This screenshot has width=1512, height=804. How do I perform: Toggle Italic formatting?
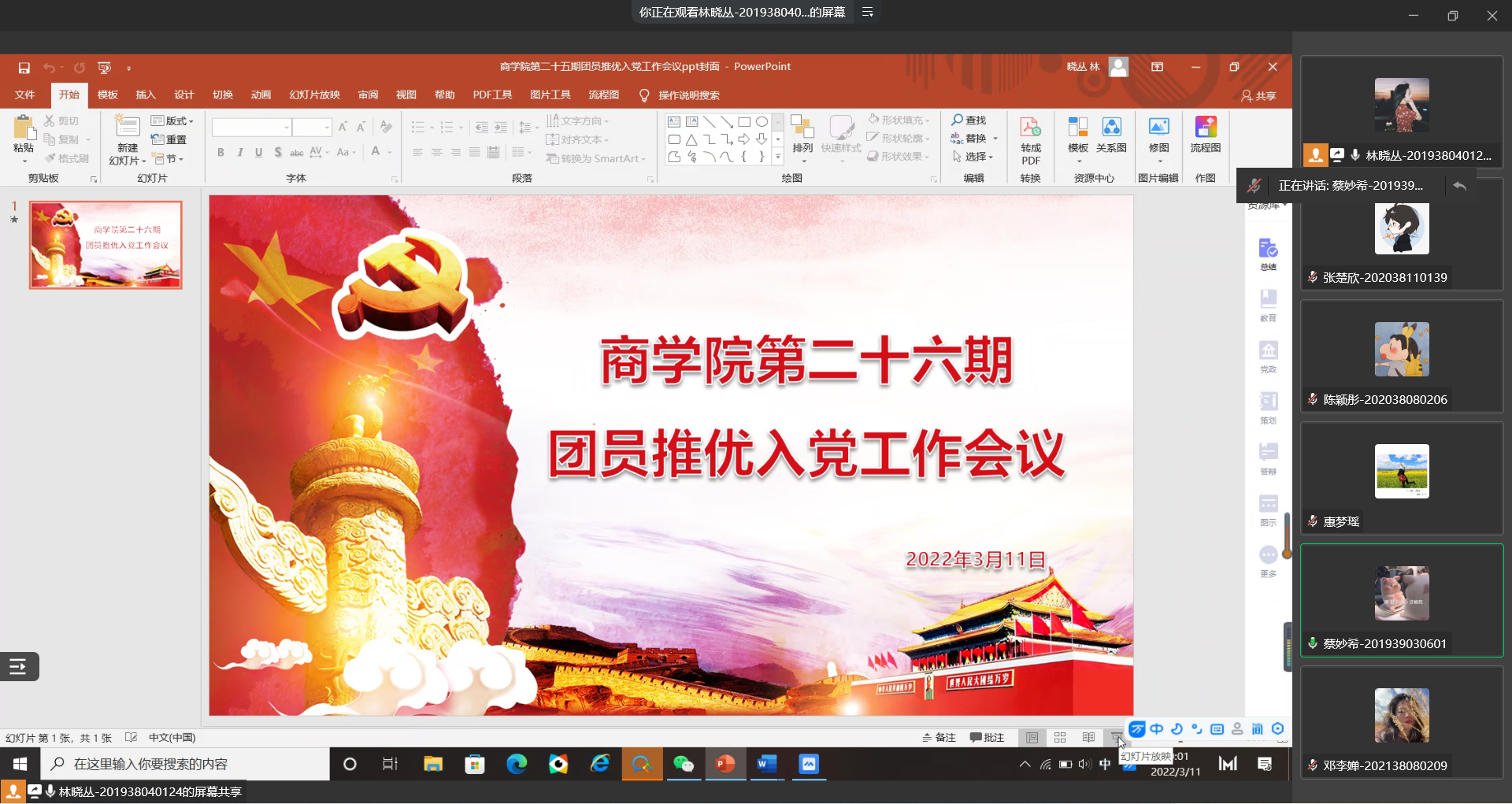pyautogui.click(x=239, y=152)
